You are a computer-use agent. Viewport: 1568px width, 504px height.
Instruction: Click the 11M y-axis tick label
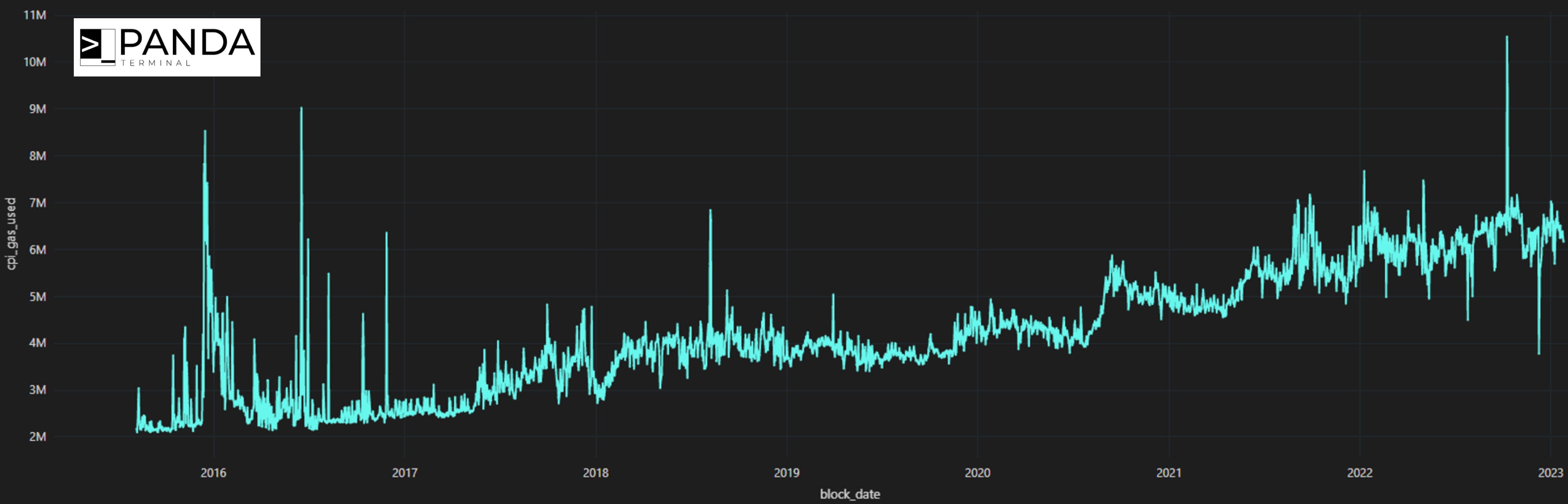tap(35, 15)
